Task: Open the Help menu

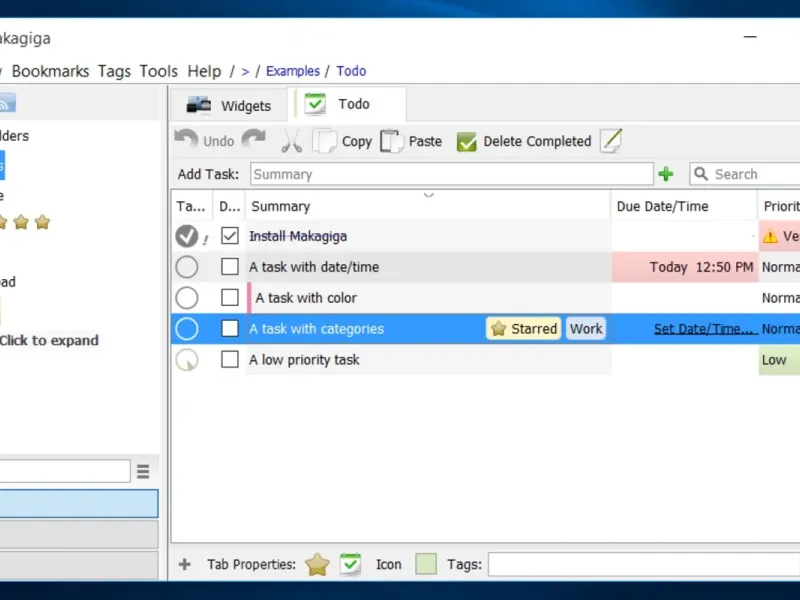Action: (204, 71)
